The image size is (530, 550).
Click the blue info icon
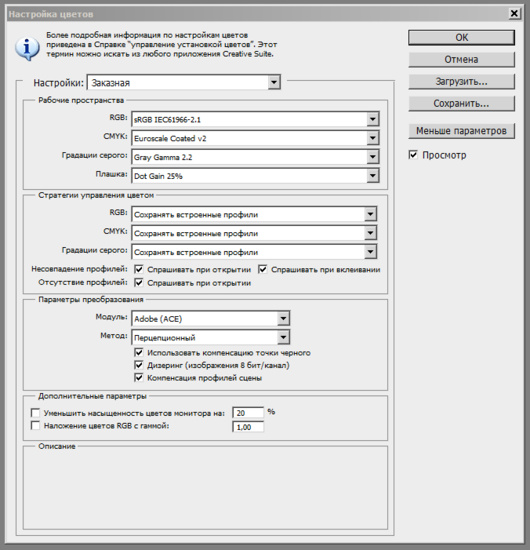(x=27, y=48)
